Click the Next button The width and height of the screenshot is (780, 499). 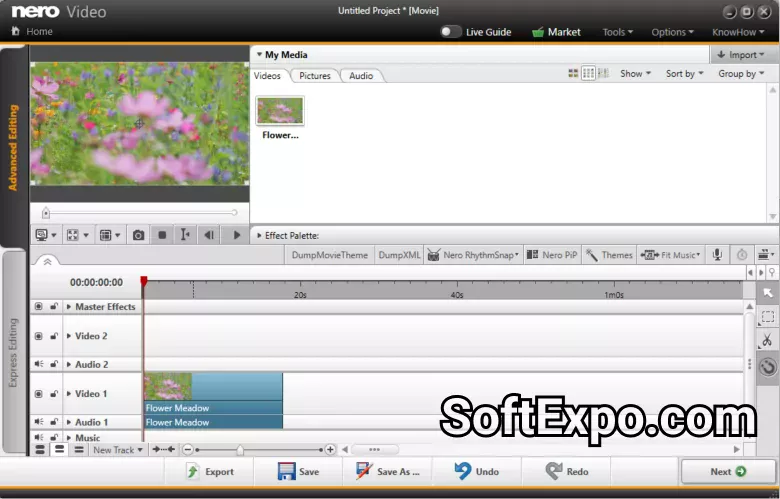(727, 472)
